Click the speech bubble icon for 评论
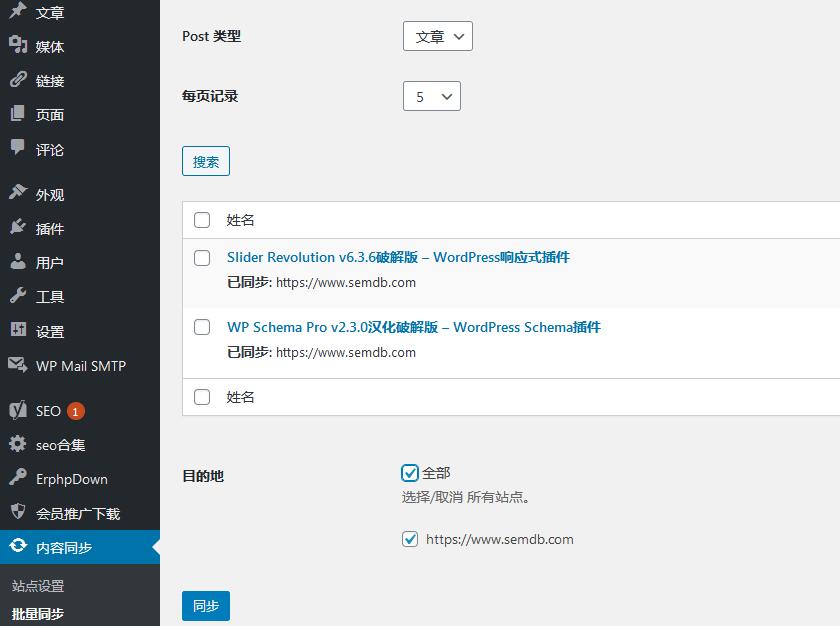This screenshot has width=840, height=626. pos(18,148)
